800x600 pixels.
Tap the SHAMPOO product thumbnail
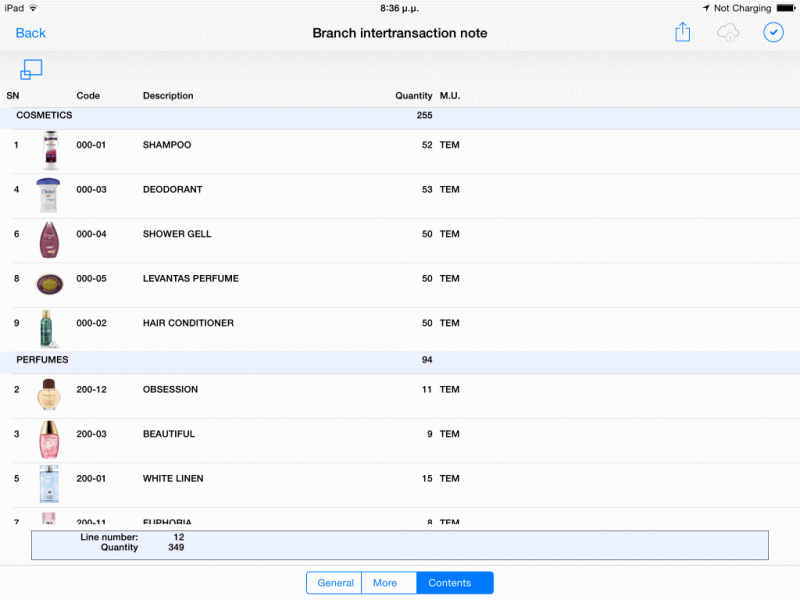tap(51, 151)
